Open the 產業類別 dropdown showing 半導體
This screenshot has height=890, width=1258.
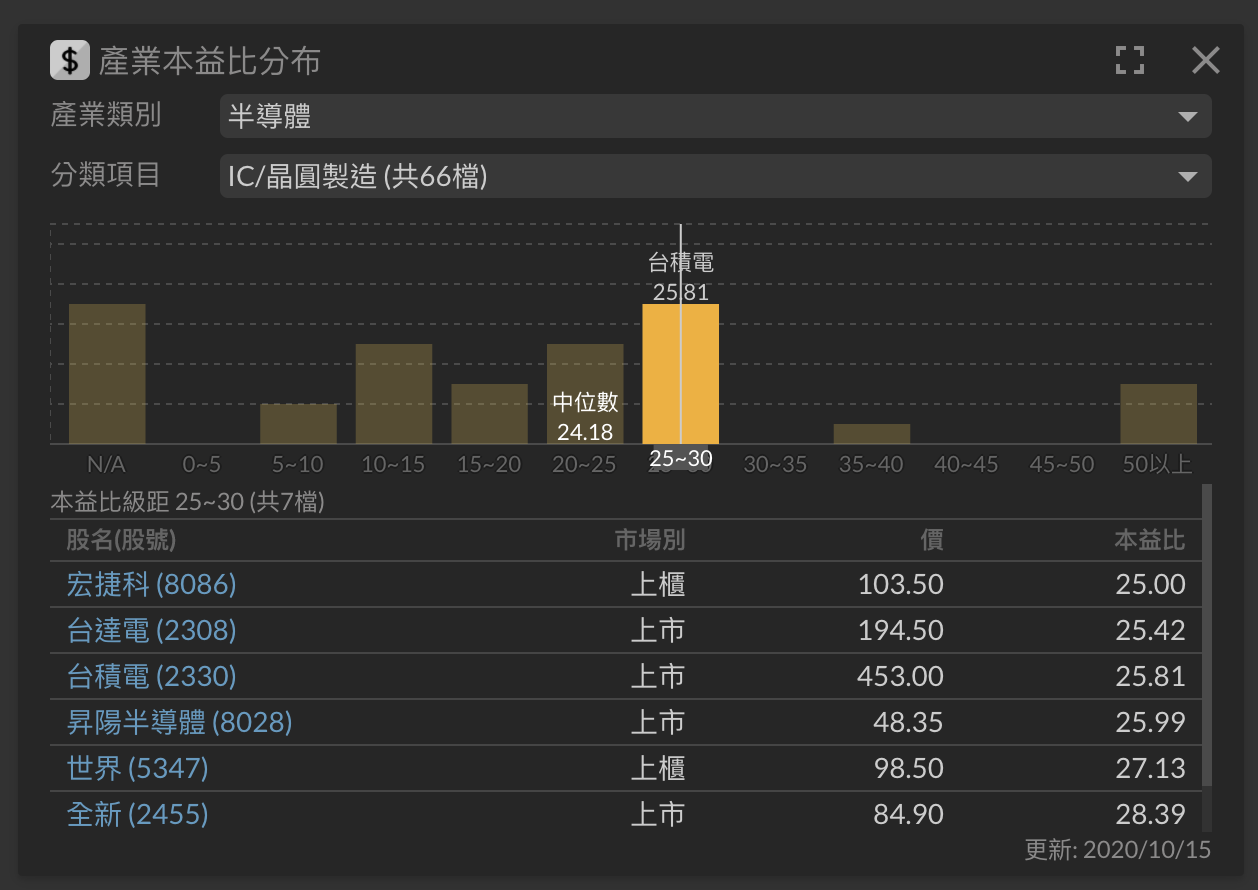[x=714, y=116]
